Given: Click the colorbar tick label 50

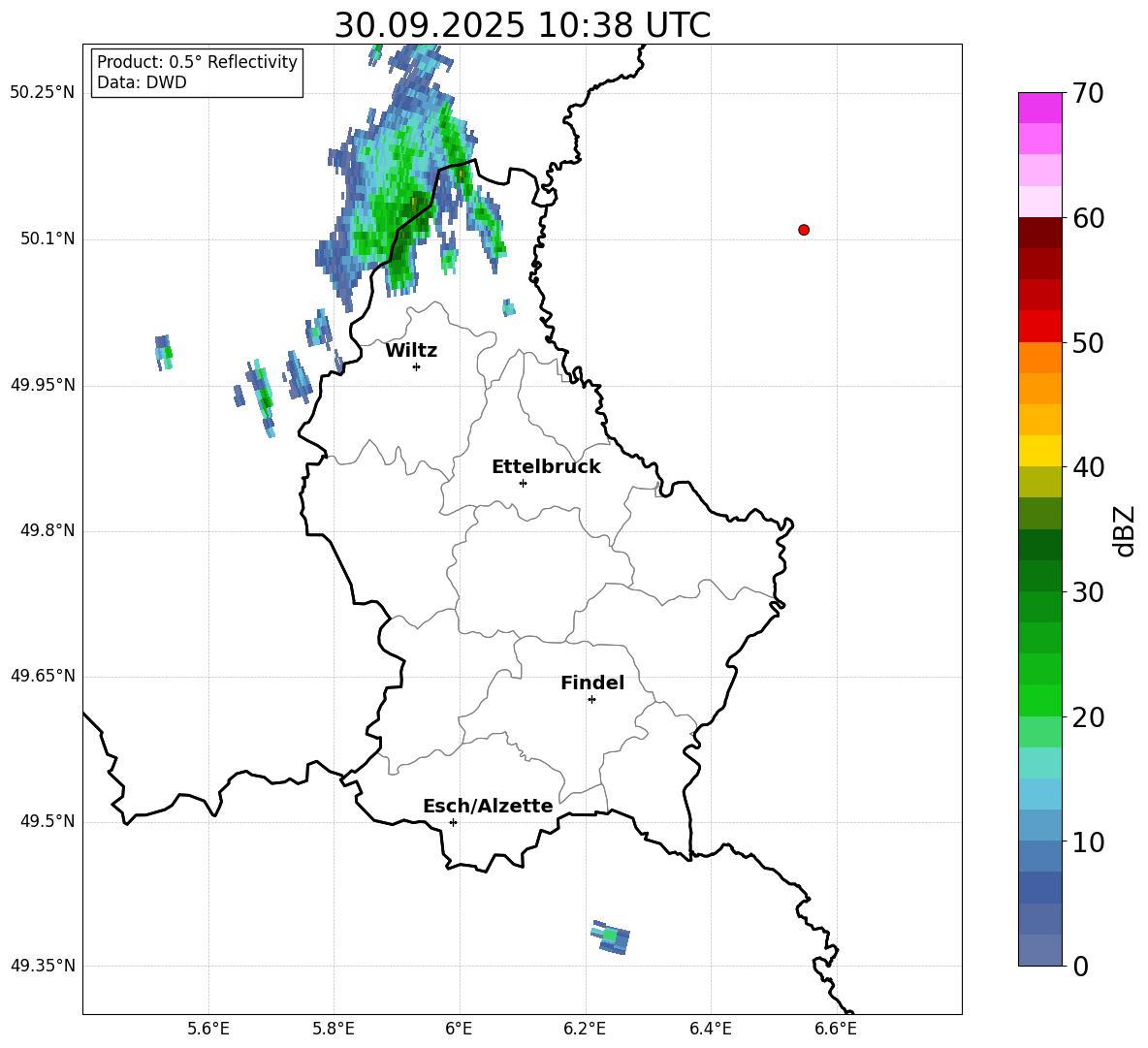Looking at the screenshot, I should [1088, 343].
